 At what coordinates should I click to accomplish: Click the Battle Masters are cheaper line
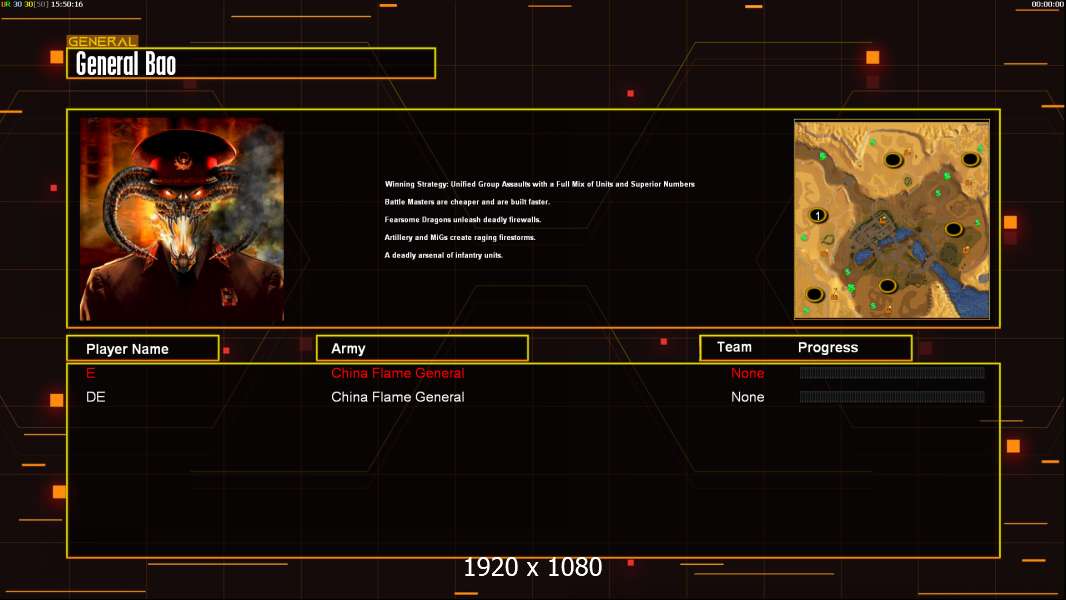(467, 202)
